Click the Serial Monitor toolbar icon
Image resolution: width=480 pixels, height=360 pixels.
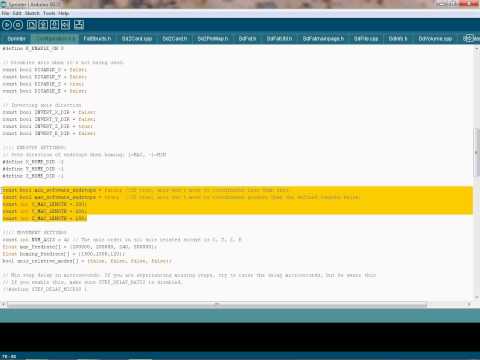click(79, 25)
